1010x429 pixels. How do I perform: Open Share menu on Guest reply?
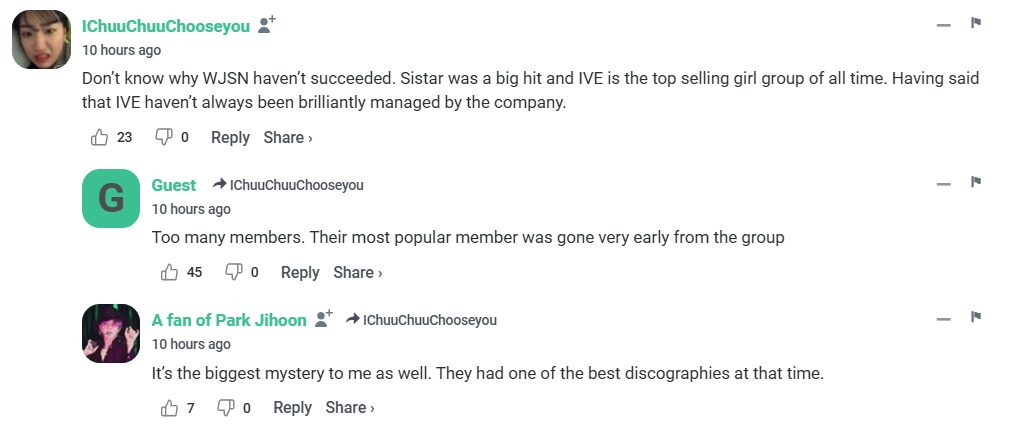tap(357, 272)
